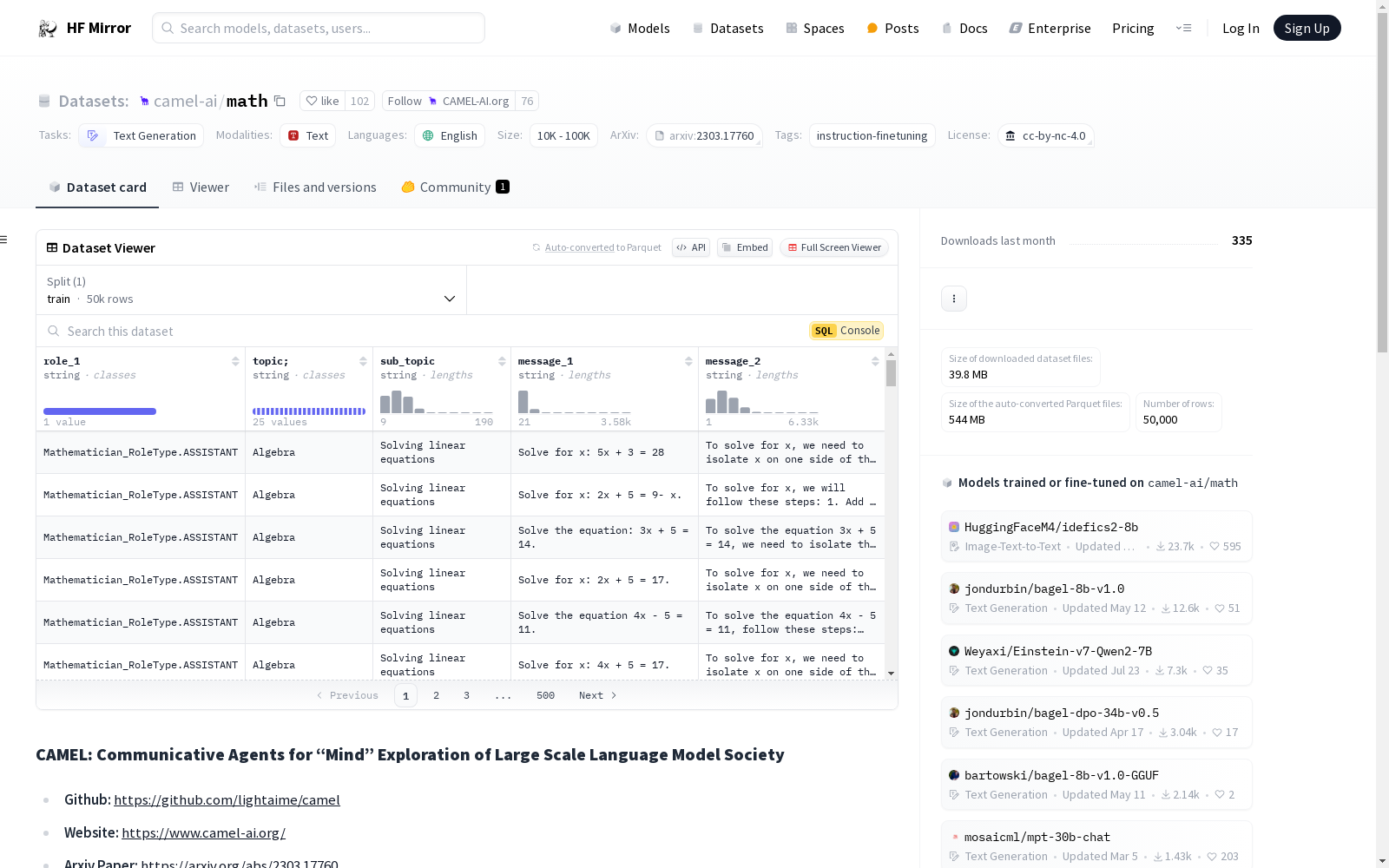Click the message_1 lengths histogram

coord(574,401)
